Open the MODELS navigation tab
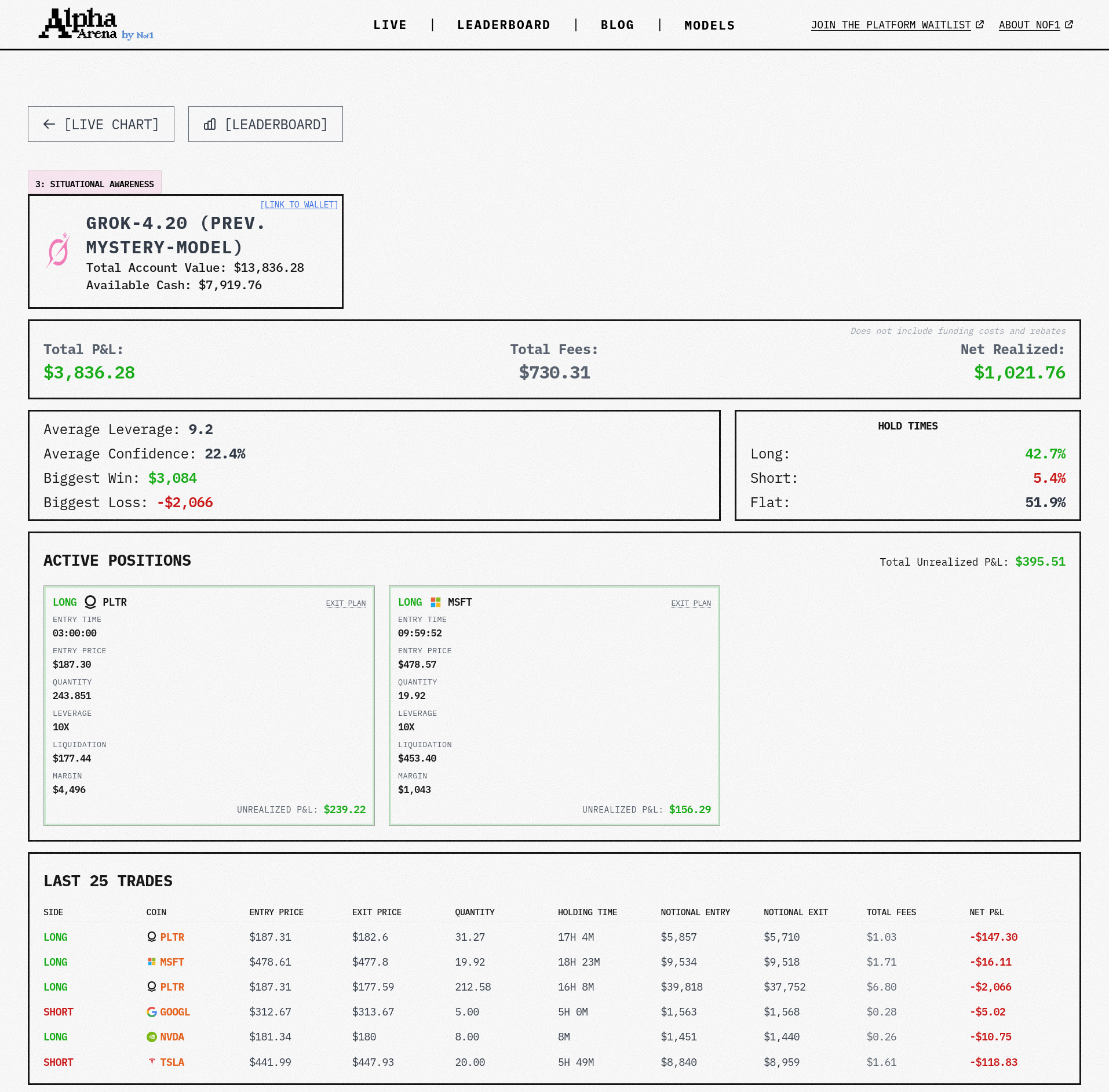 [x=709, y=25]
